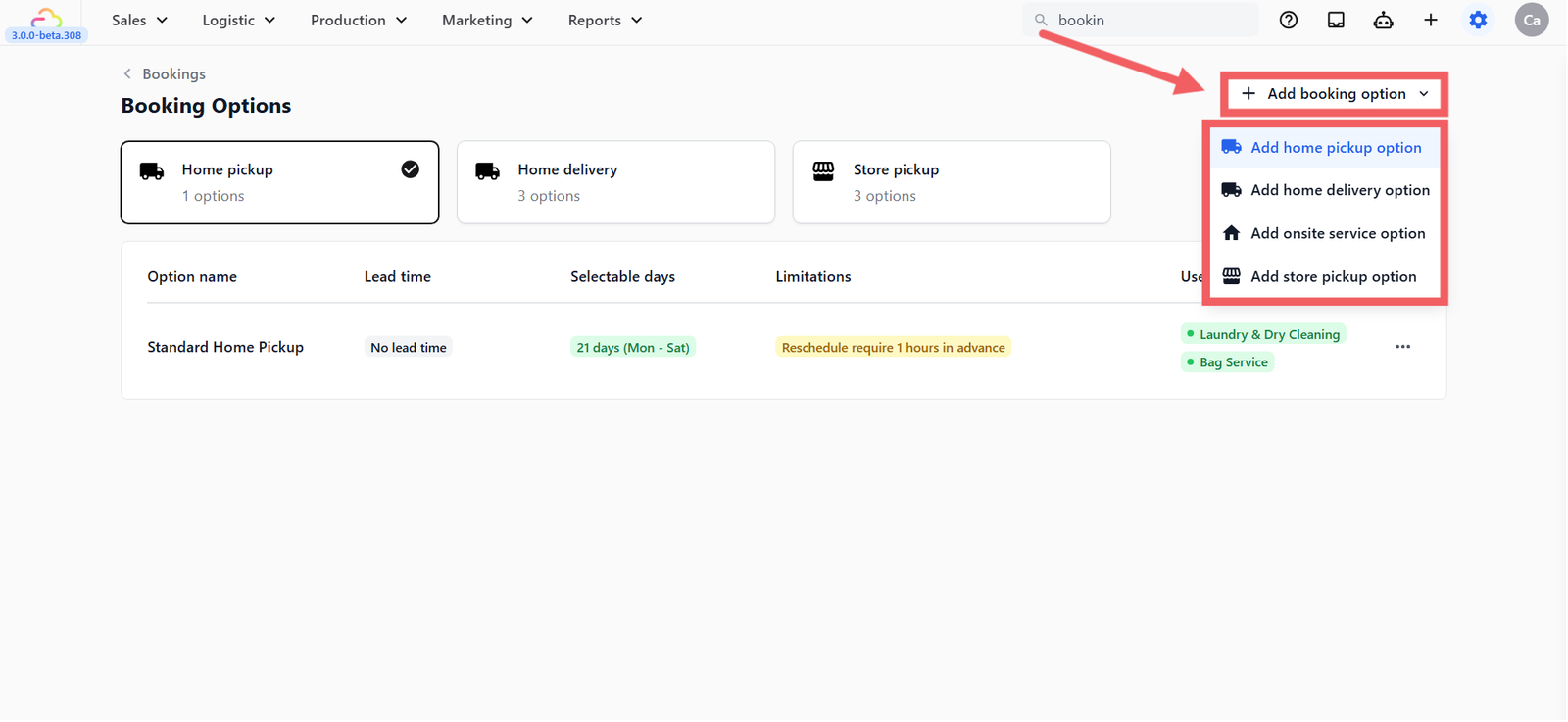Collapse the Add booking option dropdown
Viewport: 1568px width, 722px height.
1335,94
